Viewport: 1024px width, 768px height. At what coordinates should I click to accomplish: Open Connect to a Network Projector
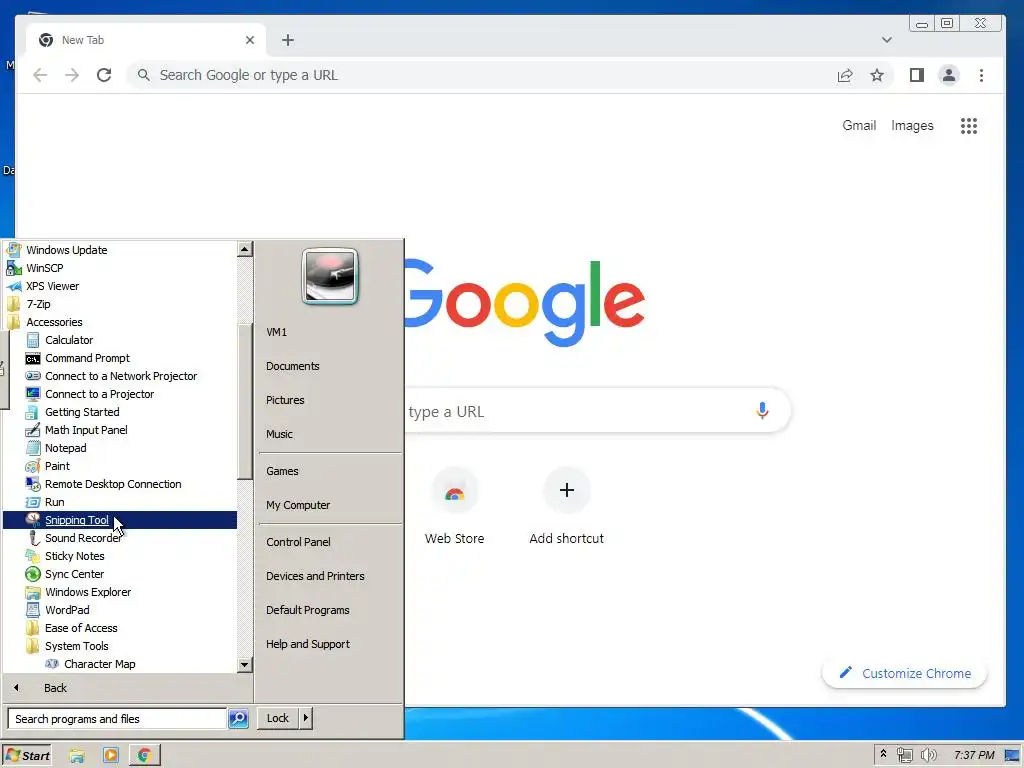(120, 376)
